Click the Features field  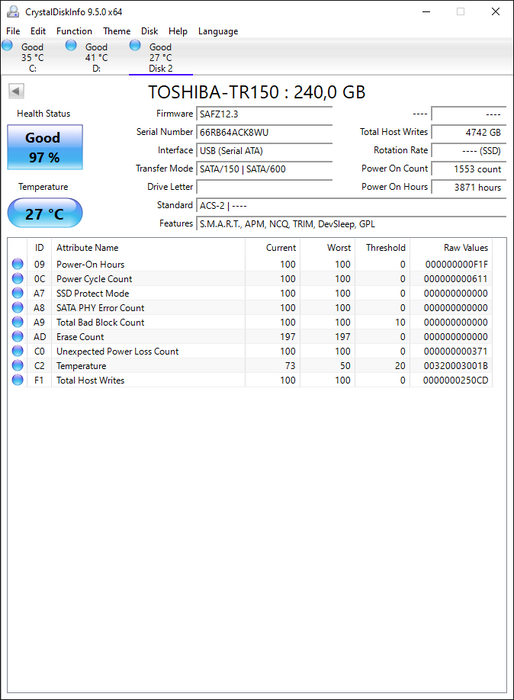tap(351, 224)
